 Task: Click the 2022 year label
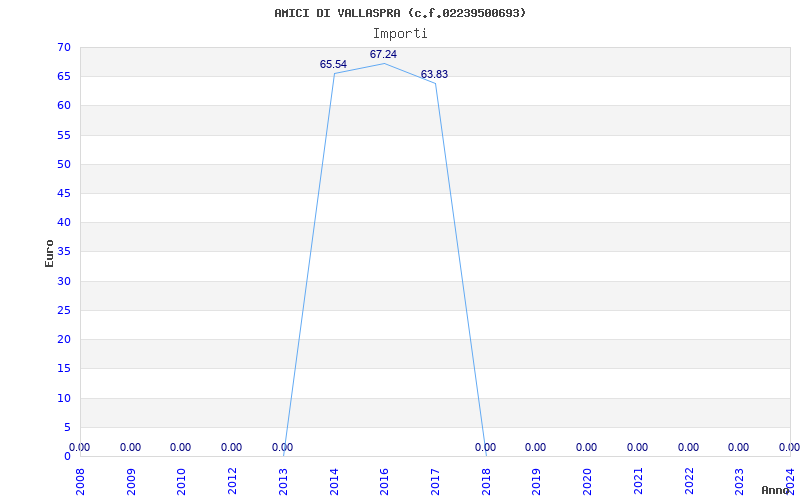click(689, 481)
